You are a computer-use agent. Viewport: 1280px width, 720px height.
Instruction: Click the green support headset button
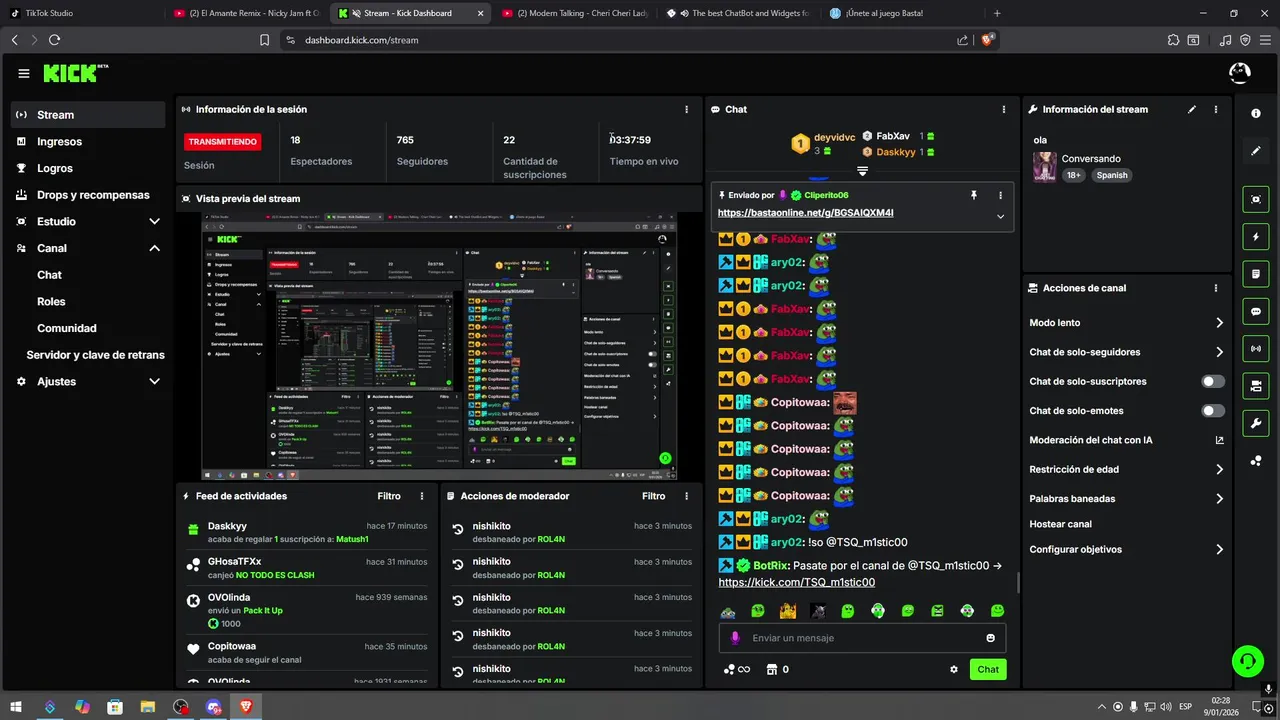[x=1247, y=660]
